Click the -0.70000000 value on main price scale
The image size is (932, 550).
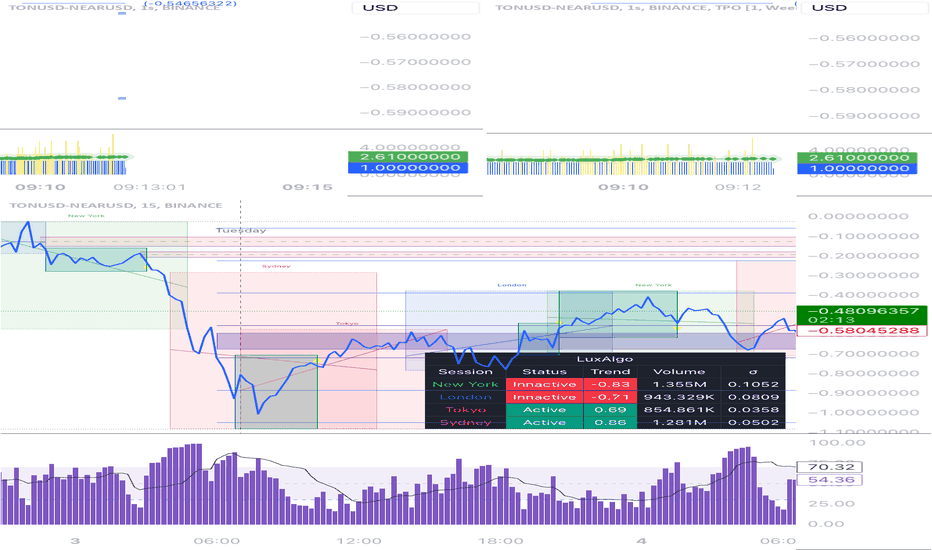click(x=864, y=354)
